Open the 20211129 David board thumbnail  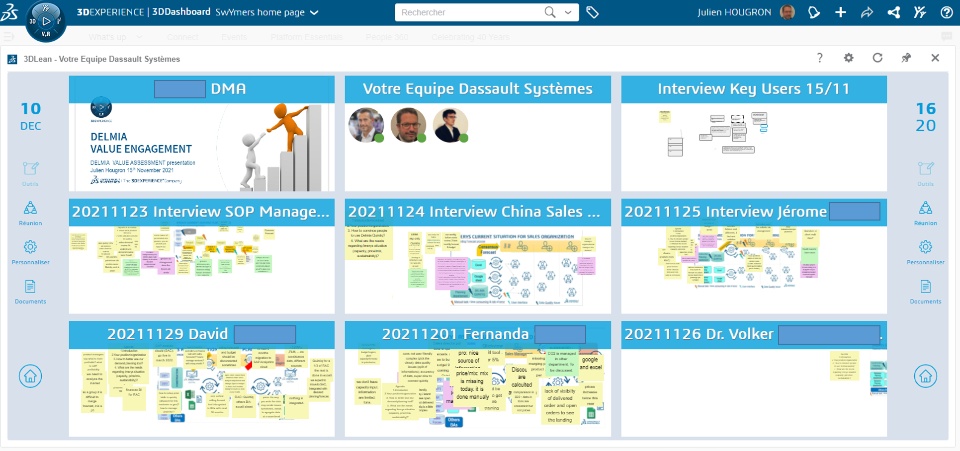point(201,393)
